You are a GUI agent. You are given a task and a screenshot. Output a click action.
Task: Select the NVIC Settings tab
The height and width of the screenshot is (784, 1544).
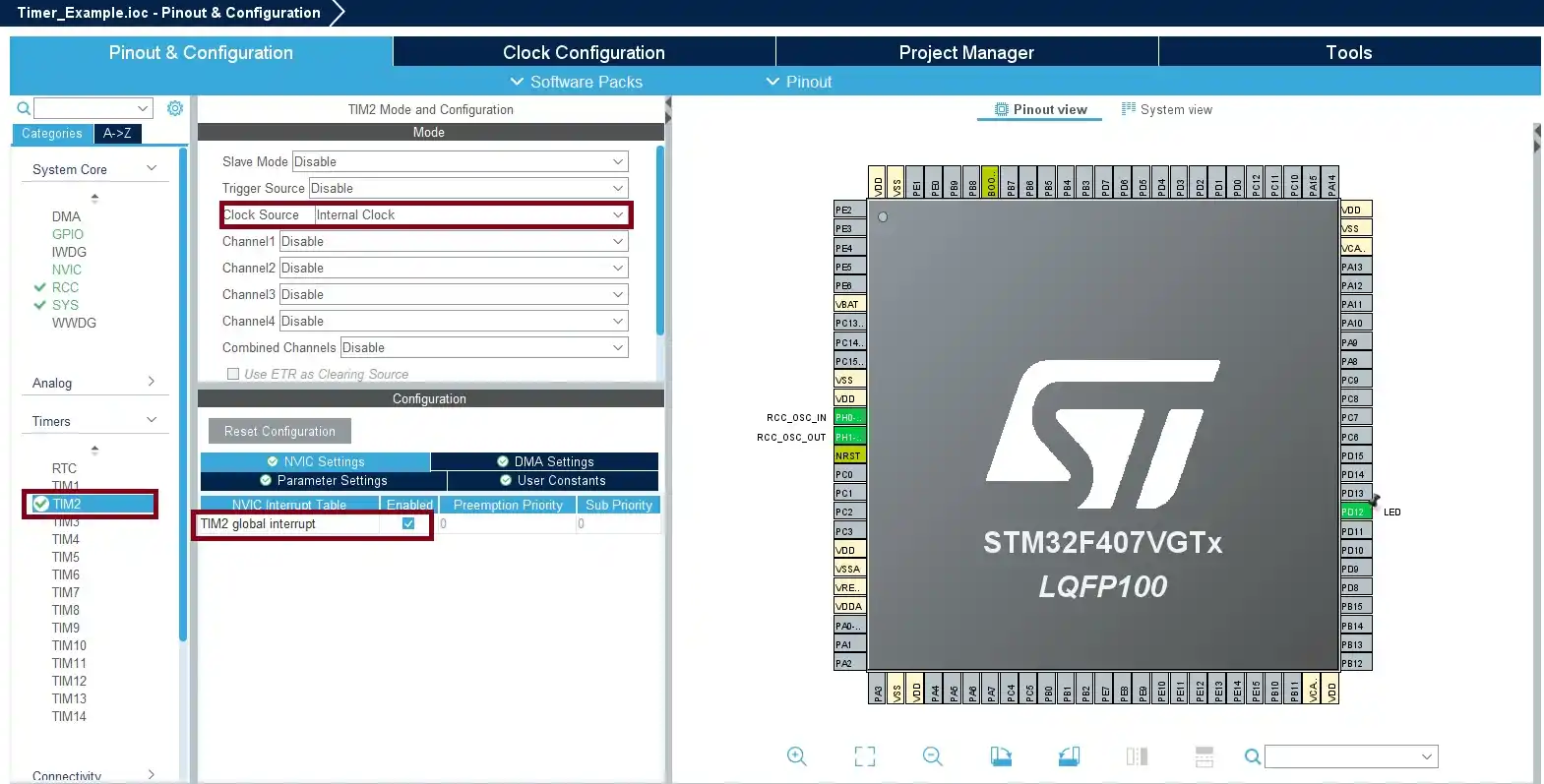click(315, 461)
